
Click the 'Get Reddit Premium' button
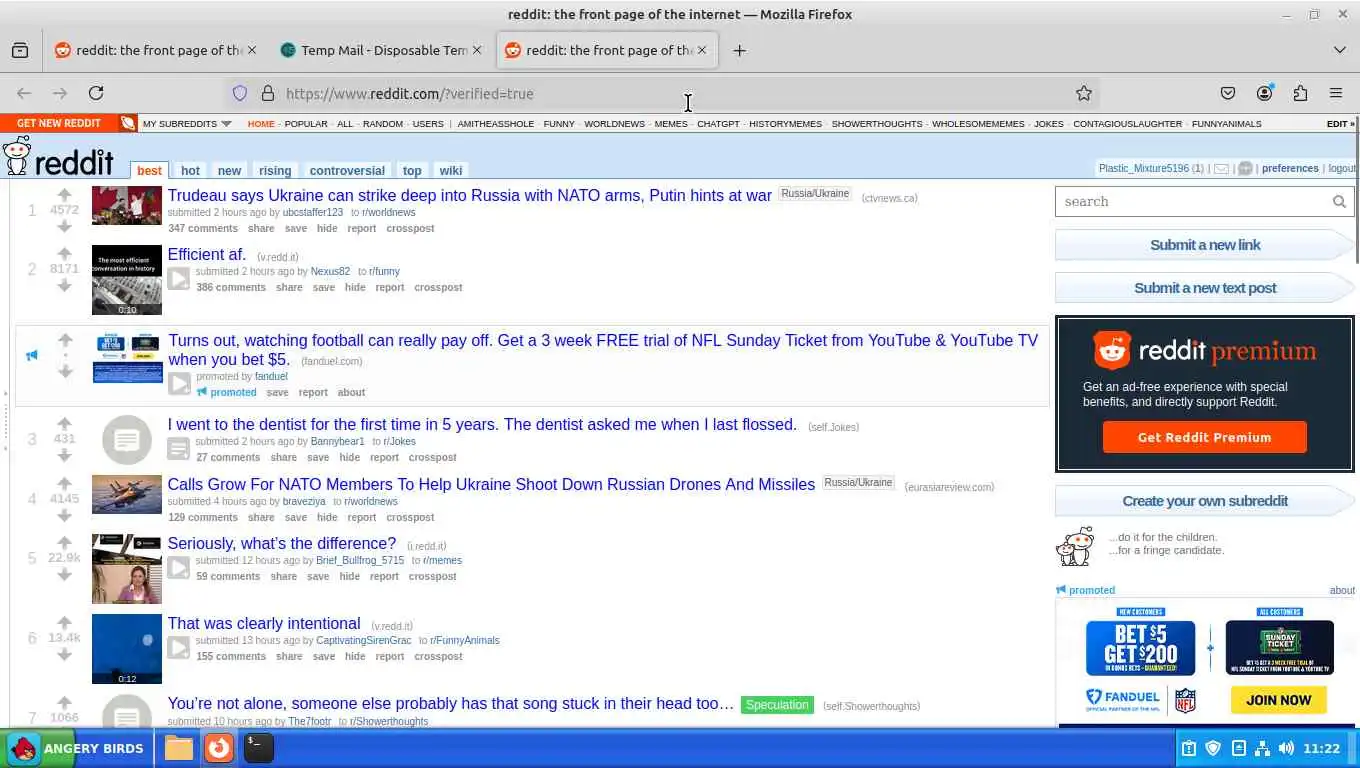pos(1204,437)
